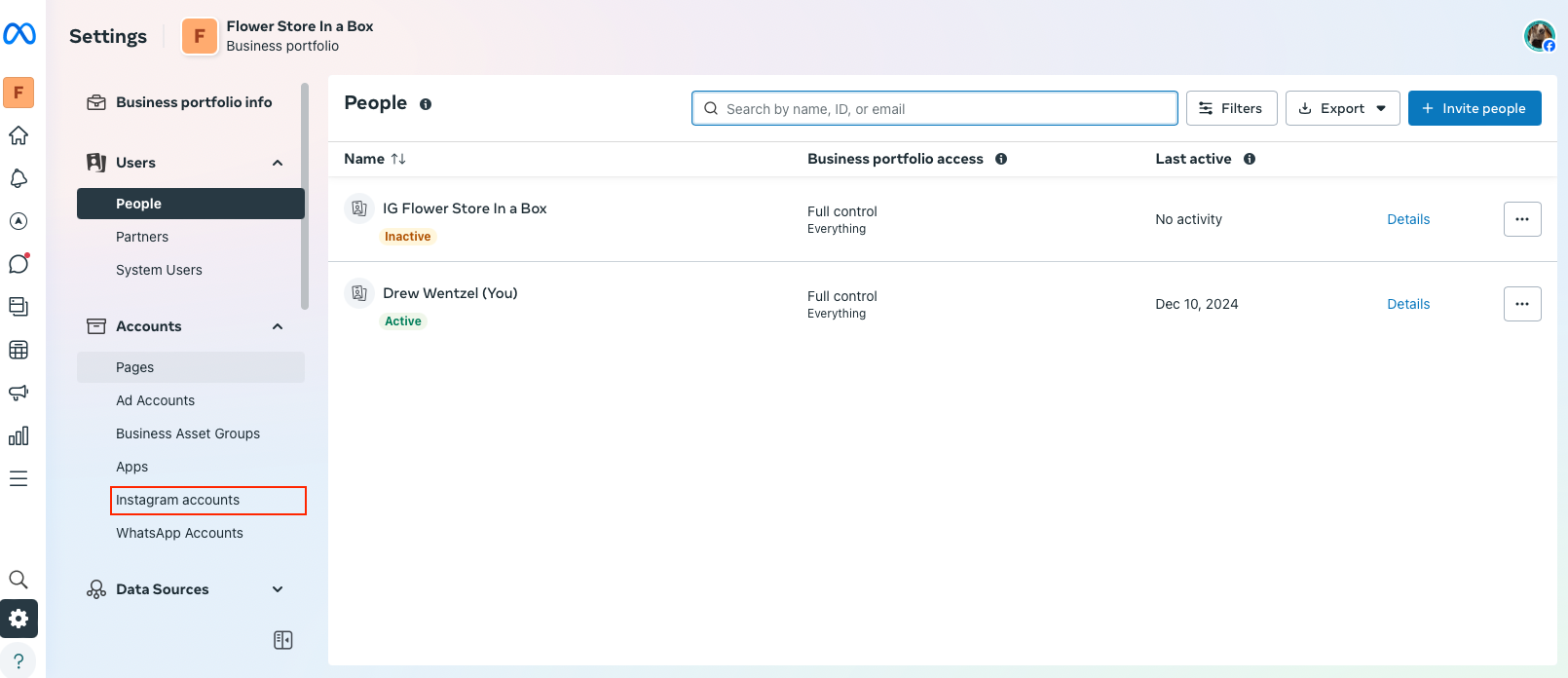Collapse the Users section
This screenshot has height=678, width=1568.
tap(278, 163)
